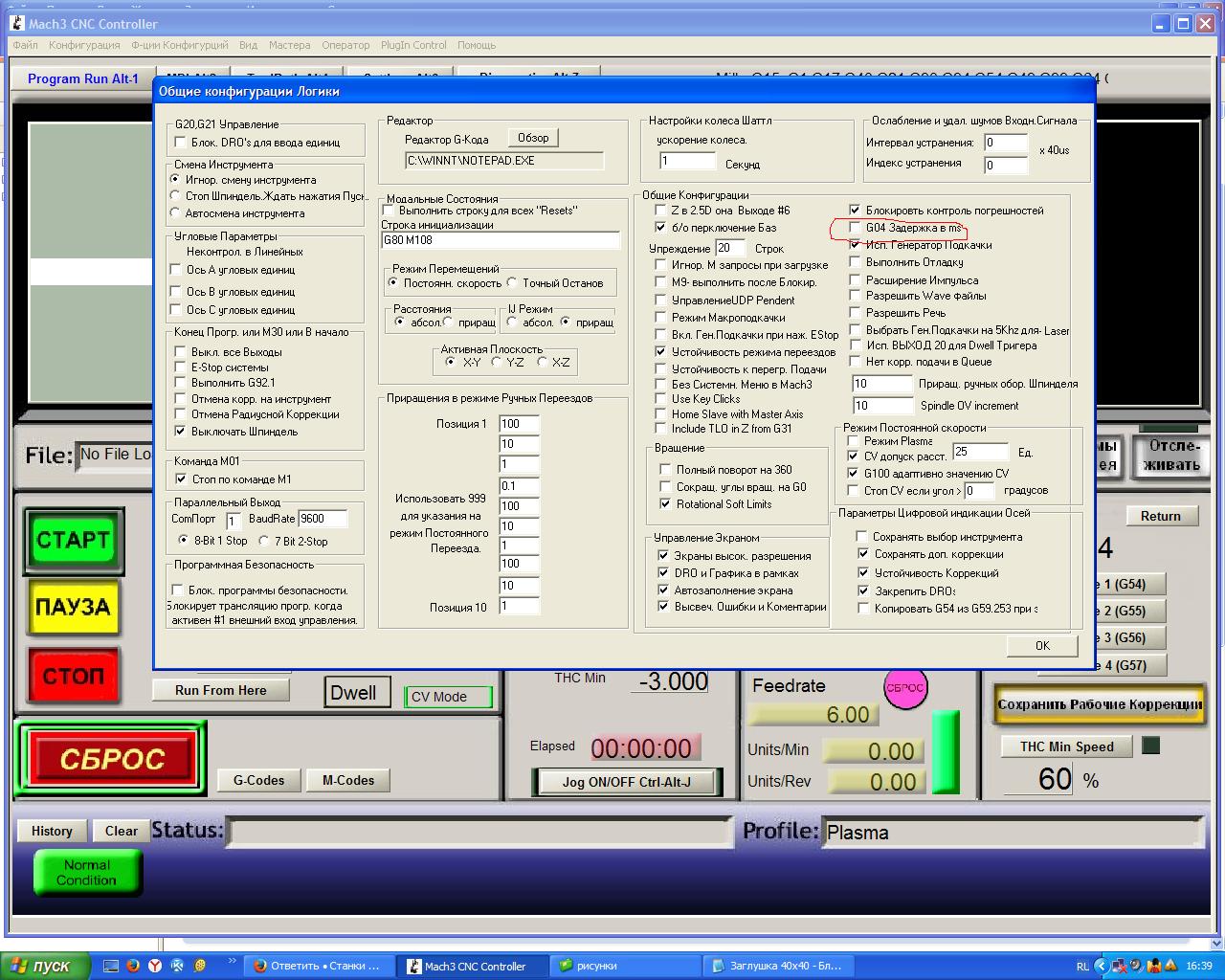This screenshot has width=1225, height=980.
Task: Click the Run From Here button
Action: (221, 690)
